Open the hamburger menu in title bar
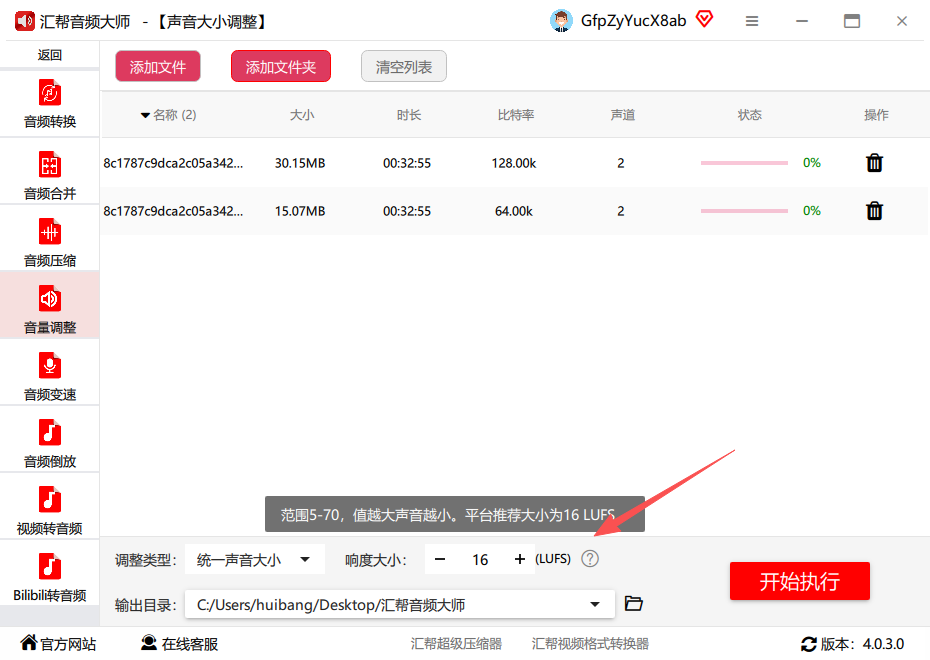This screenshot has width=930, height=660. [x=752, y=21]
